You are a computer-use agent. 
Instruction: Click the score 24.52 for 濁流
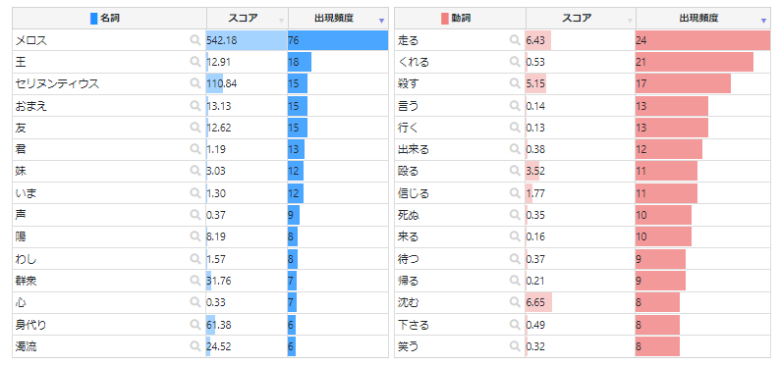[219, 347]
